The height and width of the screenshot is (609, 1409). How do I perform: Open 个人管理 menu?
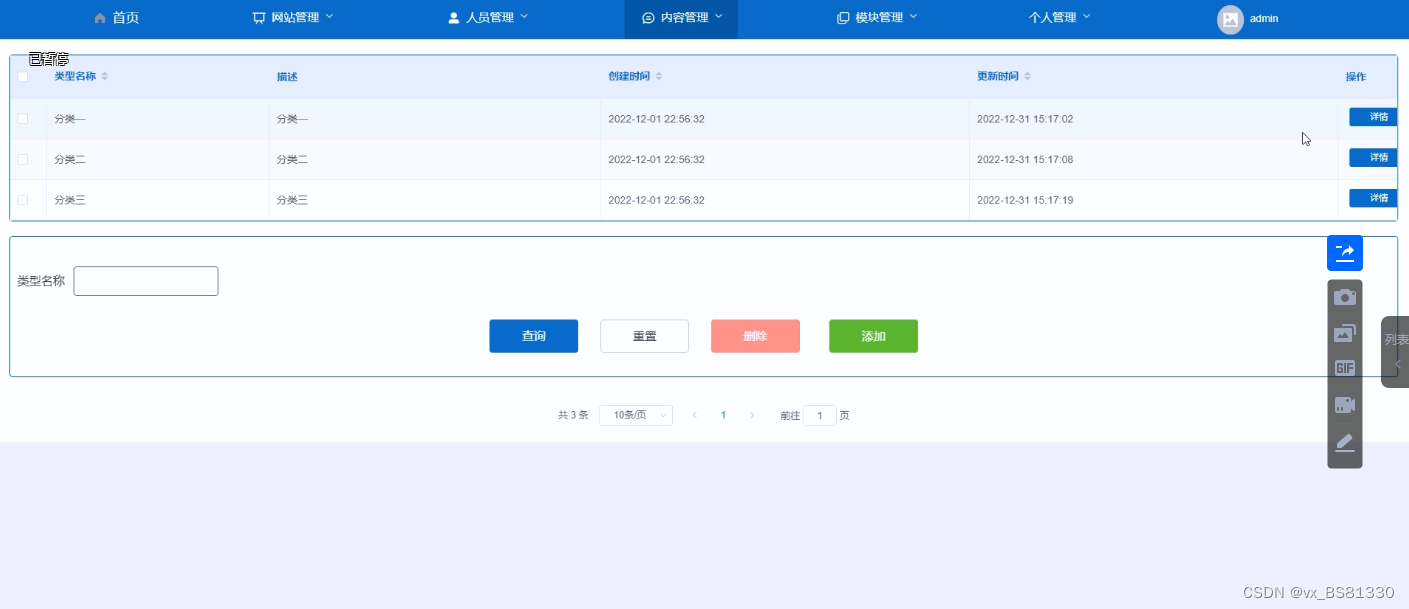click(1060, 18)
